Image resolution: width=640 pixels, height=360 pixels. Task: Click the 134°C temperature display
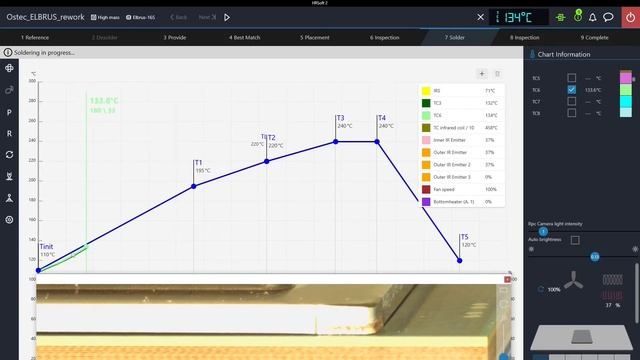(x=518, y=17)
